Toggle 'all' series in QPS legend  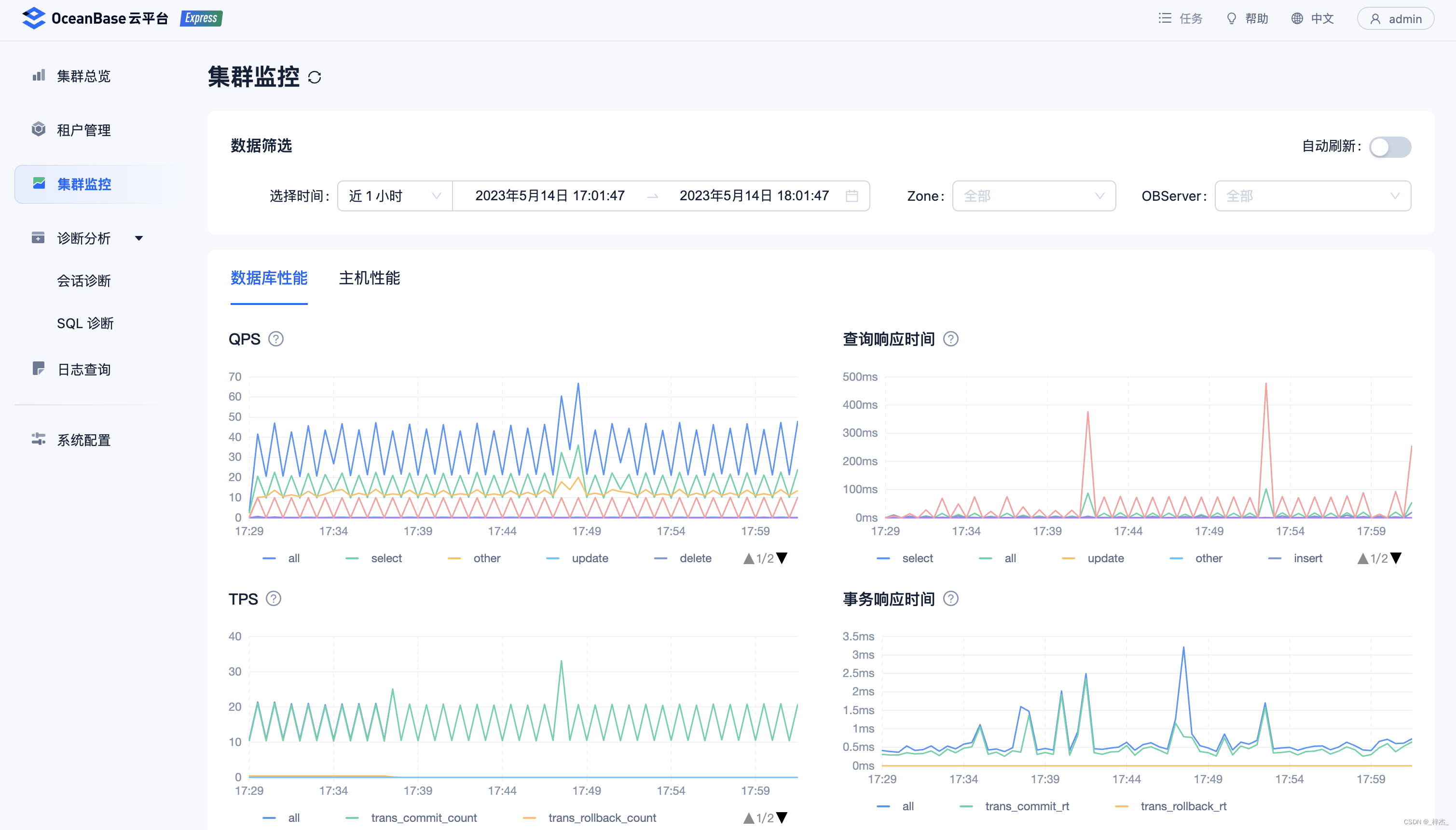coord(282,558)
